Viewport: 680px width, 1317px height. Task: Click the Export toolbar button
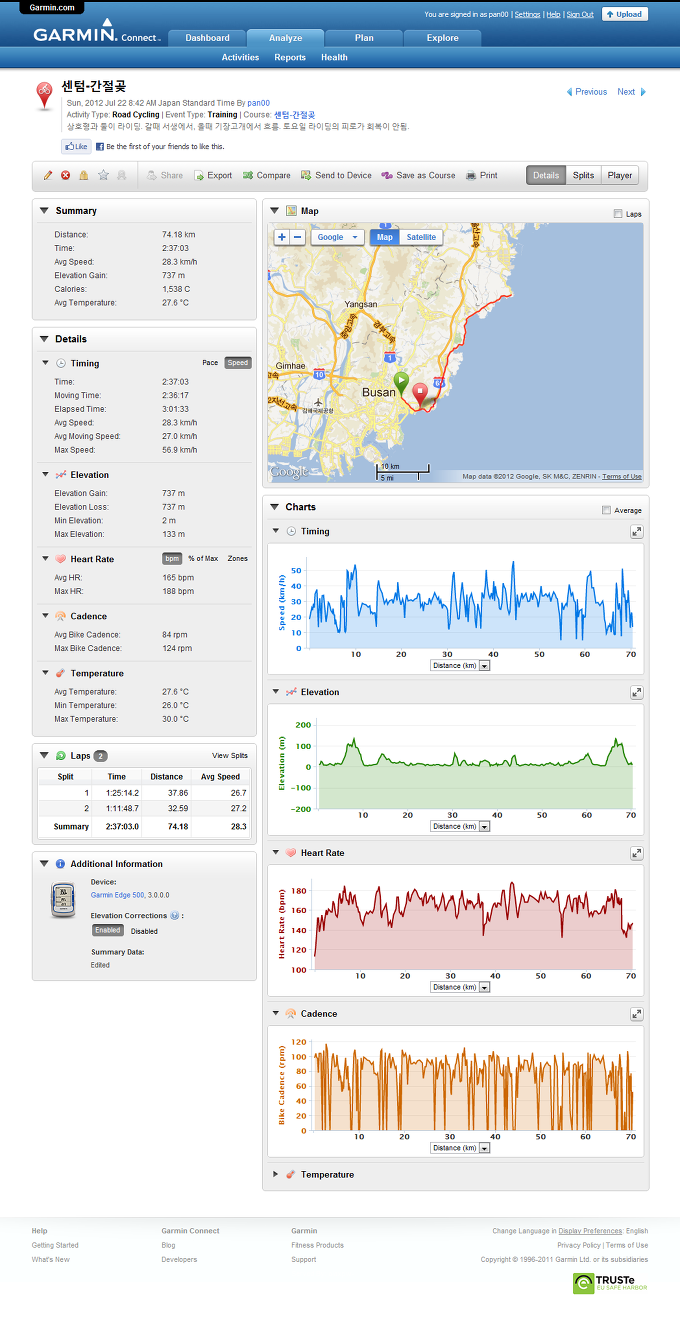tap(213, 175)
